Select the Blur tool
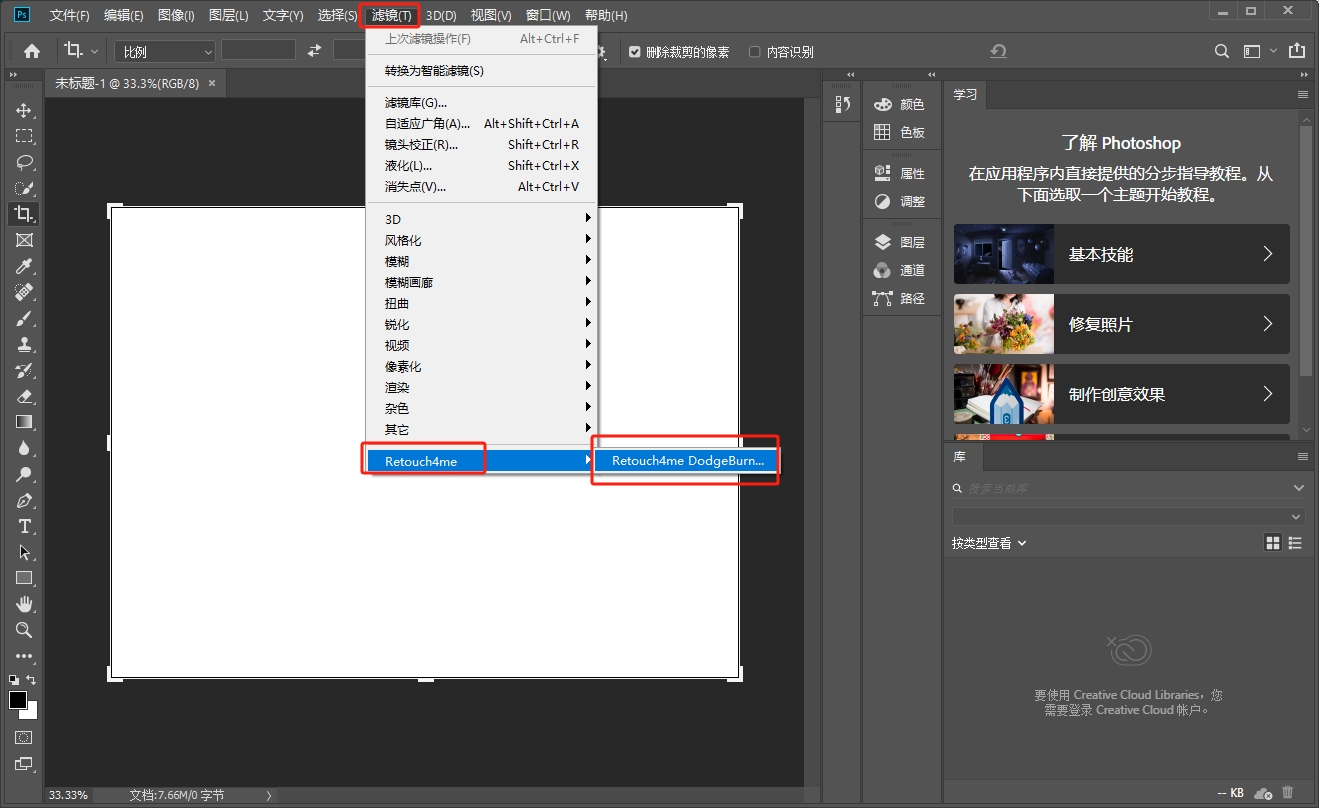1319x808 pixels. point(24,448)
